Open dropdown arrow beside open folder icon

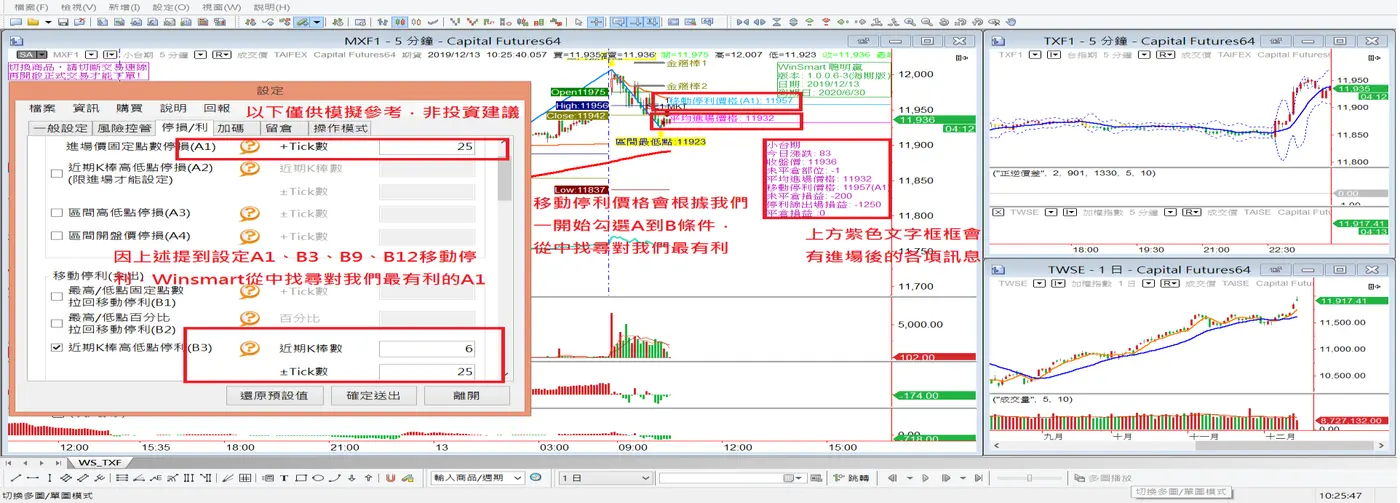[48, 21]
